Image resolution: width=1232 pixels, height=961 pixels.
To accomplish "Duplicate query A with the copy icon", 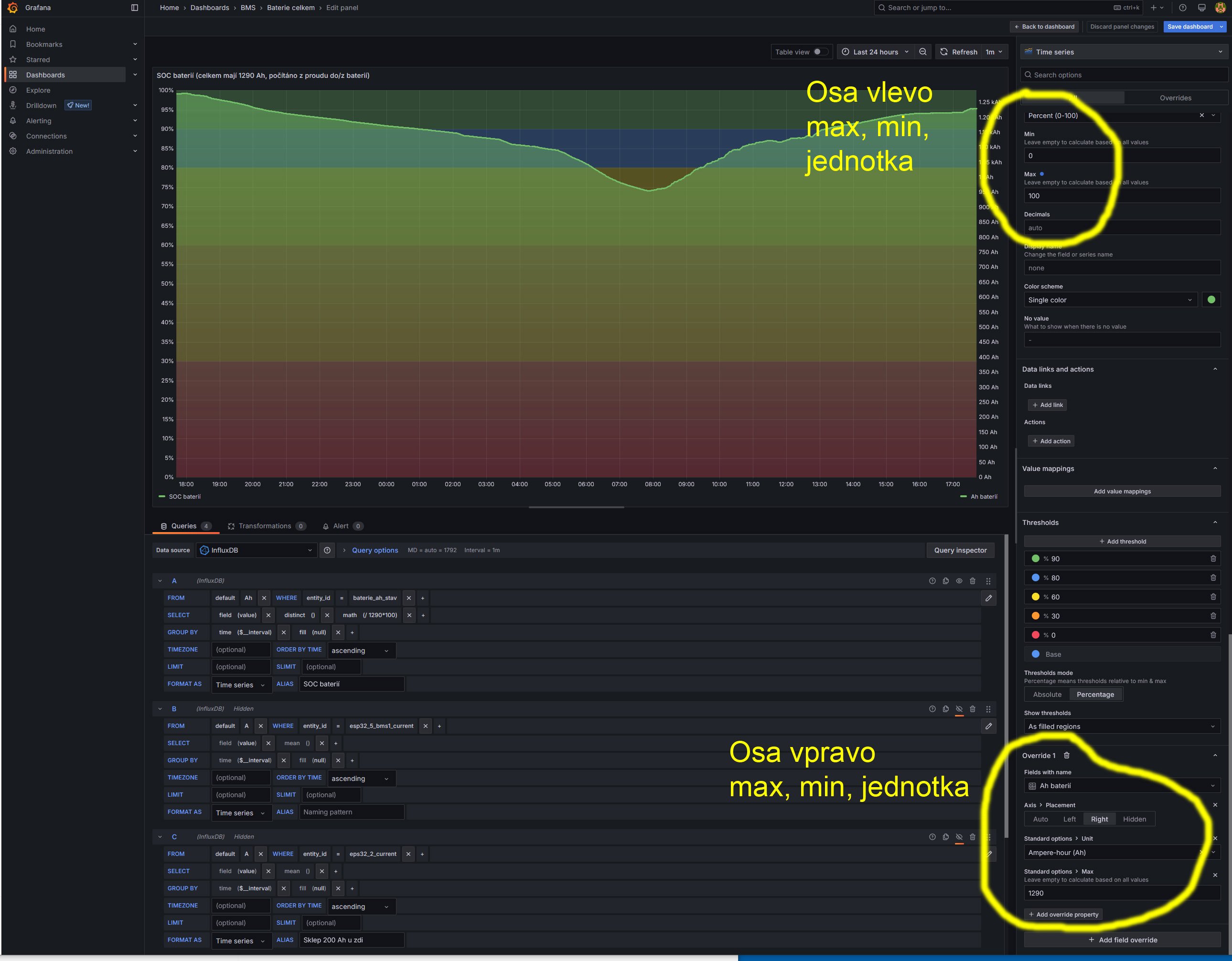I will point(945,581).
